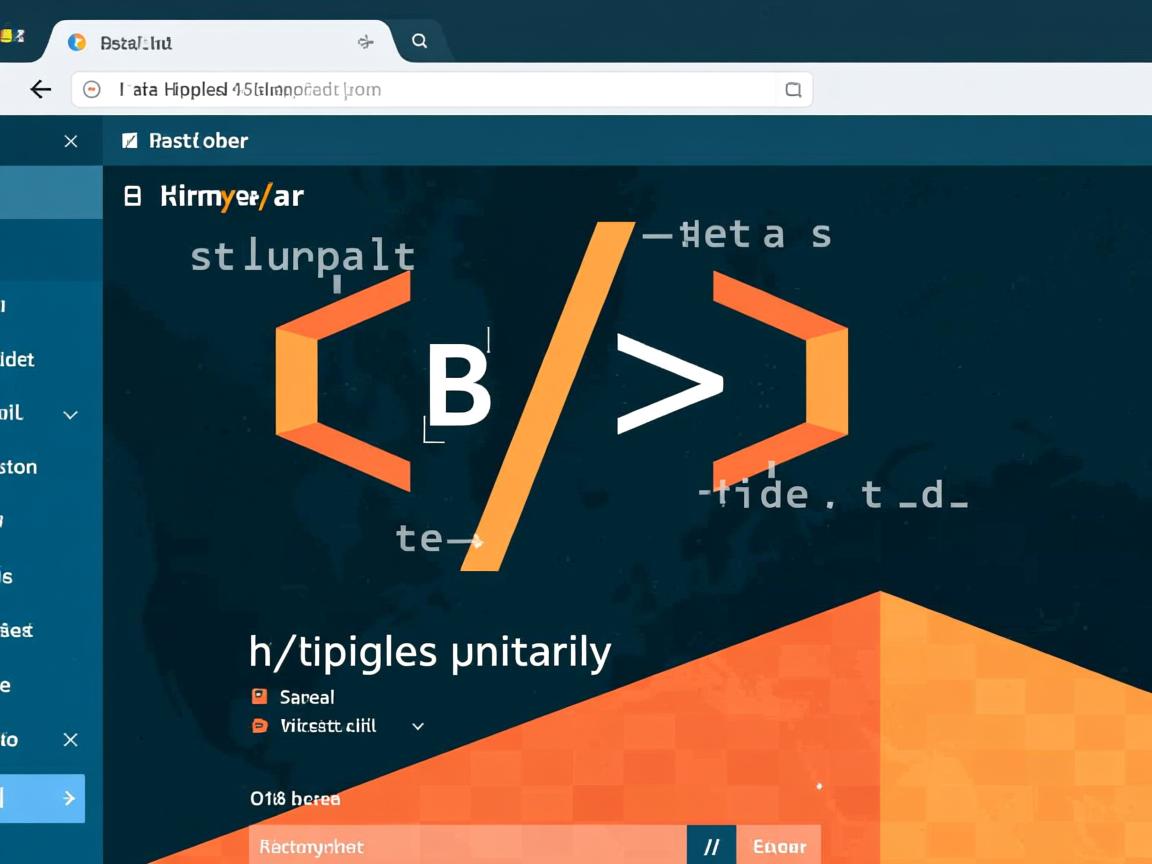
Task: Click the icon left of Rastfober header
Action: pyautogui.click(x=129, y=141)
